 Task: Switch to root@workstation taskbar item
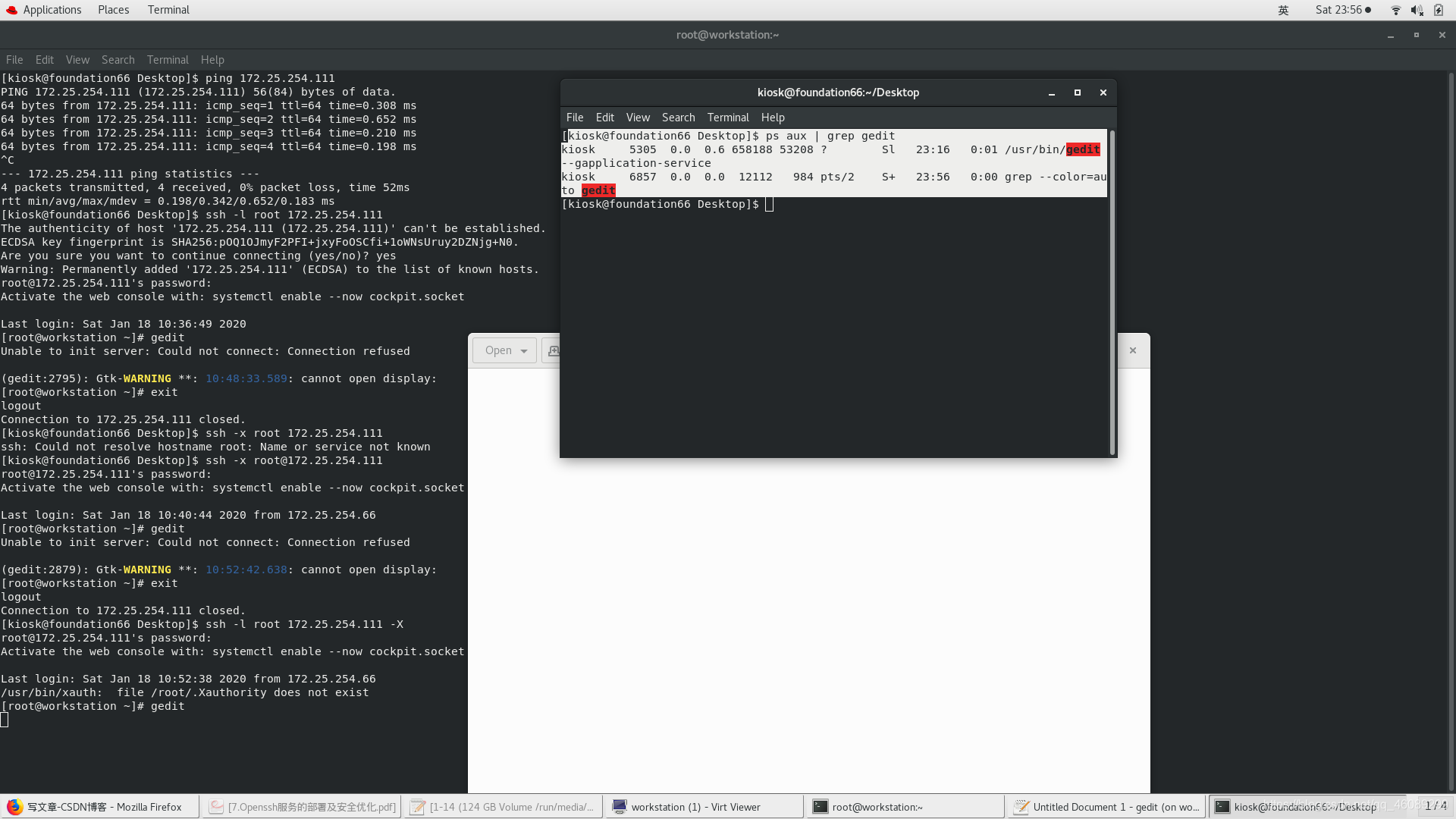[x=906, y=807]
